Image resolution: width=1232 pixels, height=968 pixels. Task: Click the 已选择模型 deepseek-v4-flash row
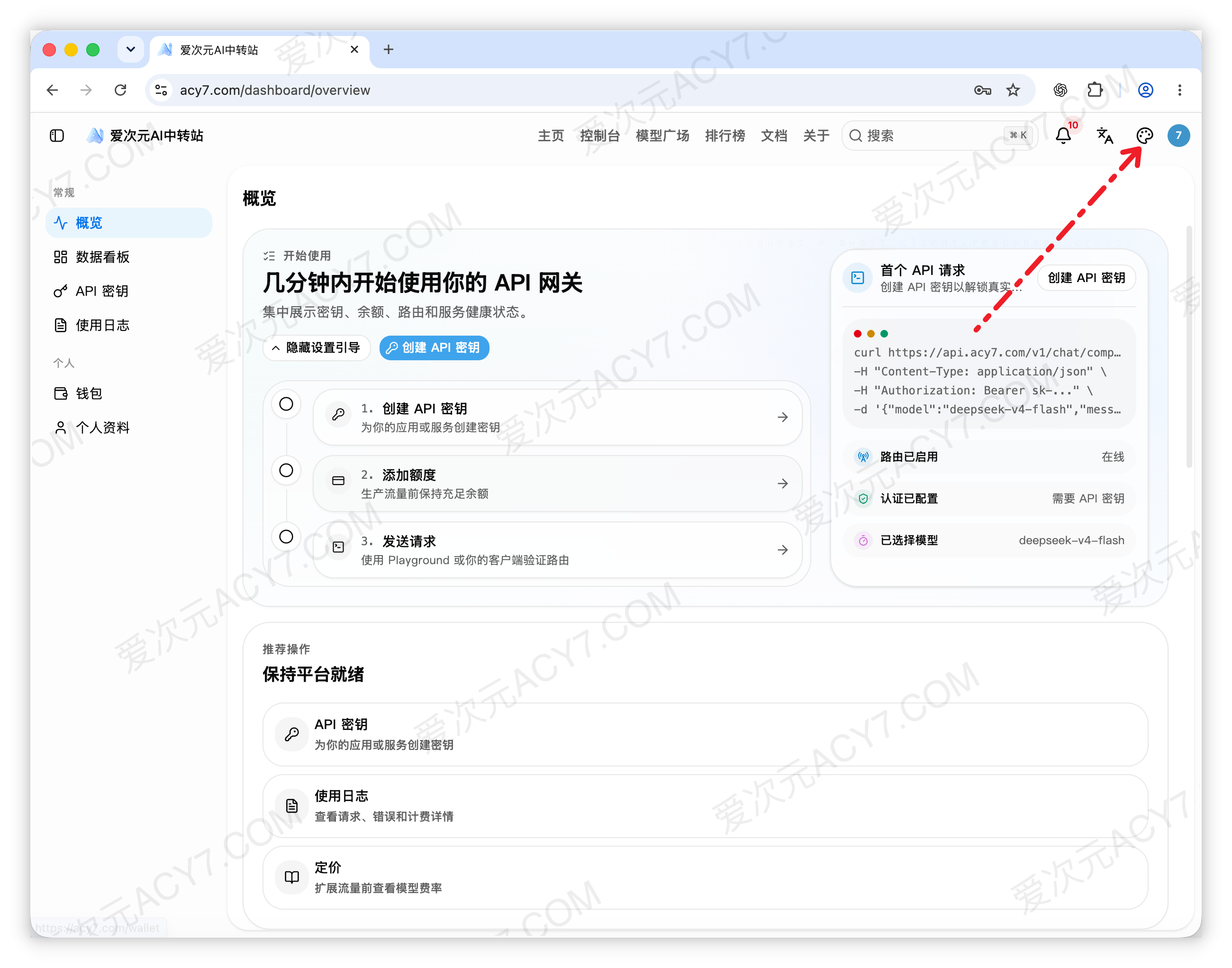point(989,541)
